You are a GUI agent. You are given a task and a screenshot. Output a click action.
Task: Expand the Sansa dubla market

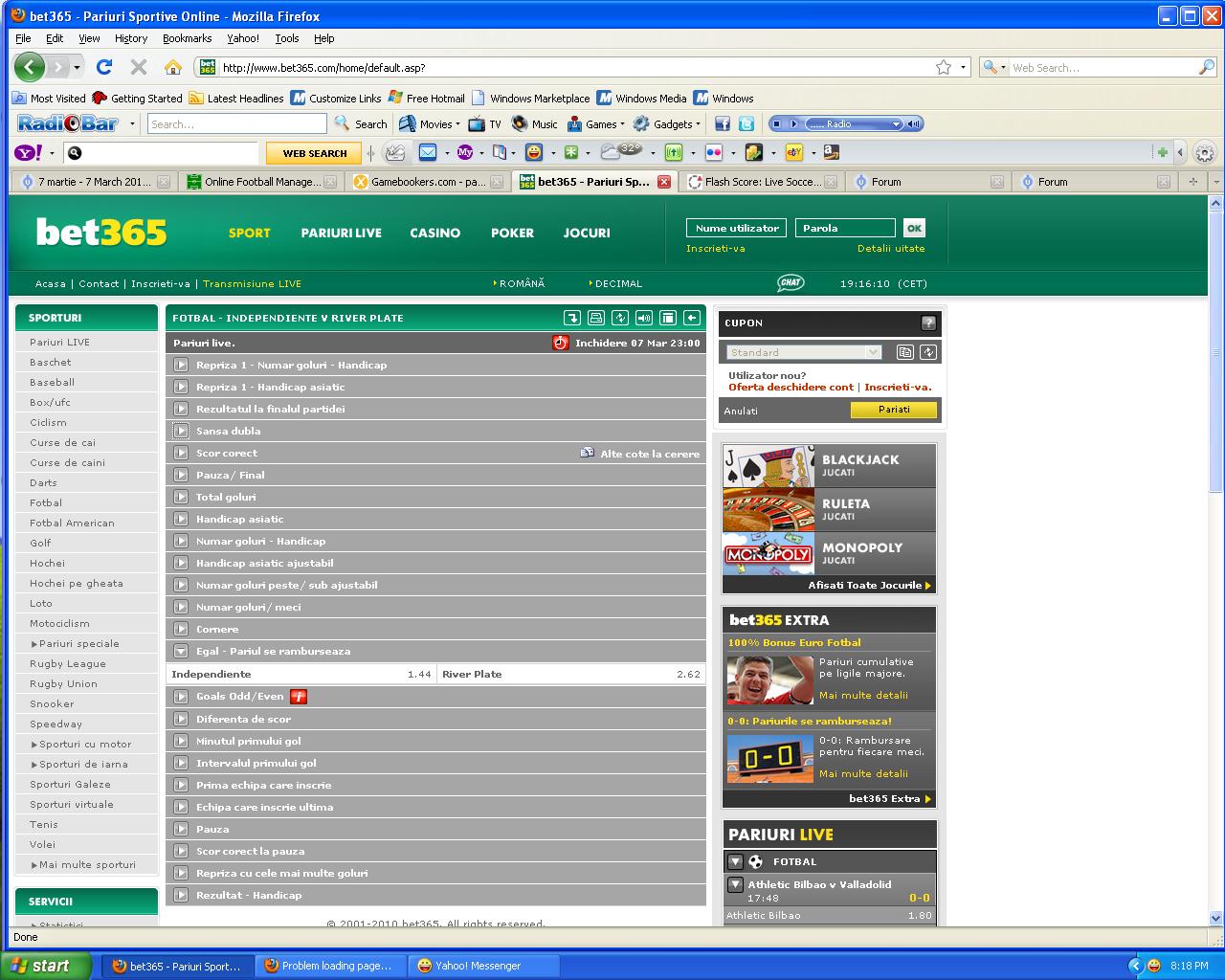pyautogui.click(x=181, y=431)
